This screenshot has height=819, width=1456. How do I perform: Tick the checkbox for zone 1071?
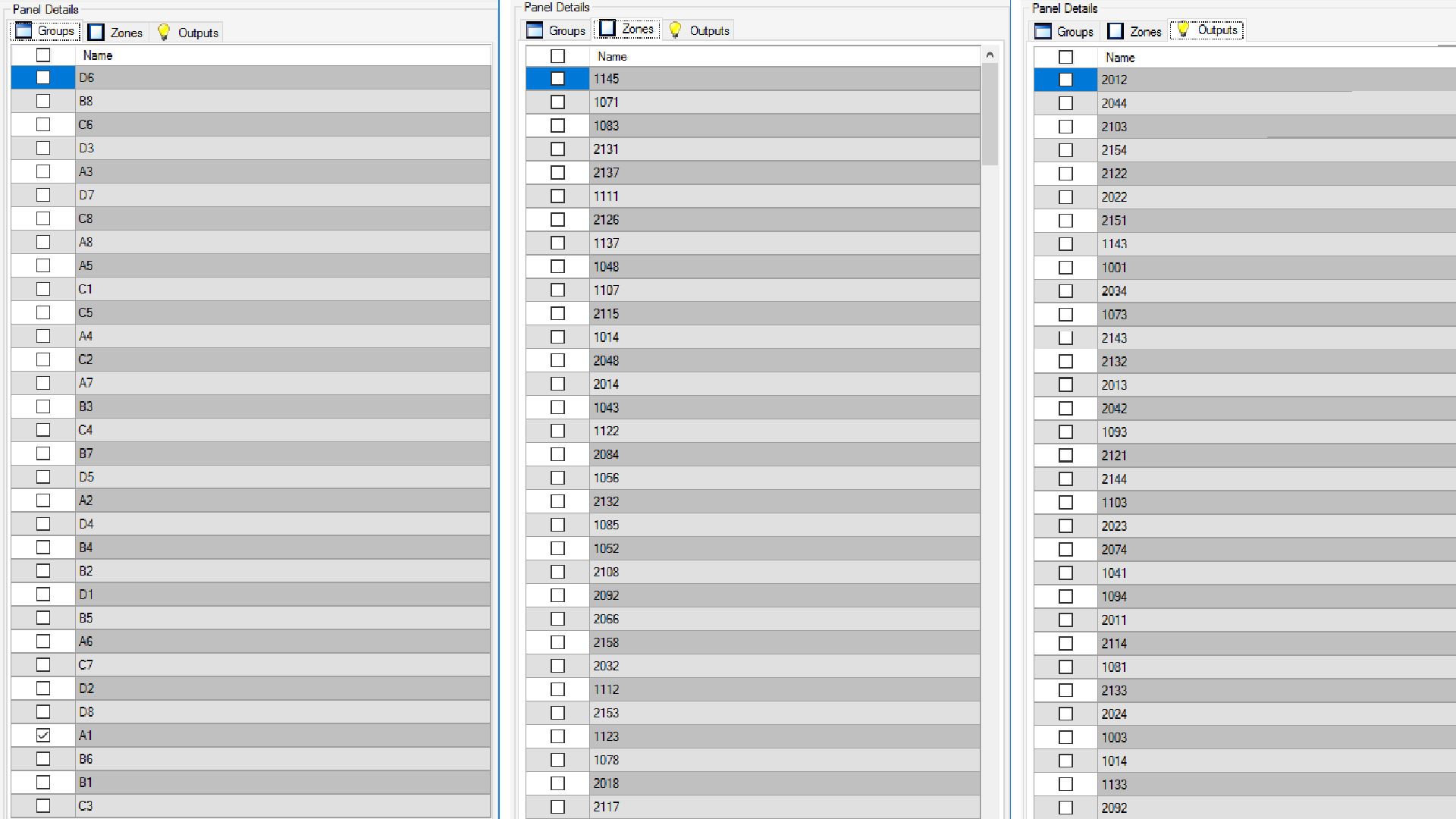557,102
